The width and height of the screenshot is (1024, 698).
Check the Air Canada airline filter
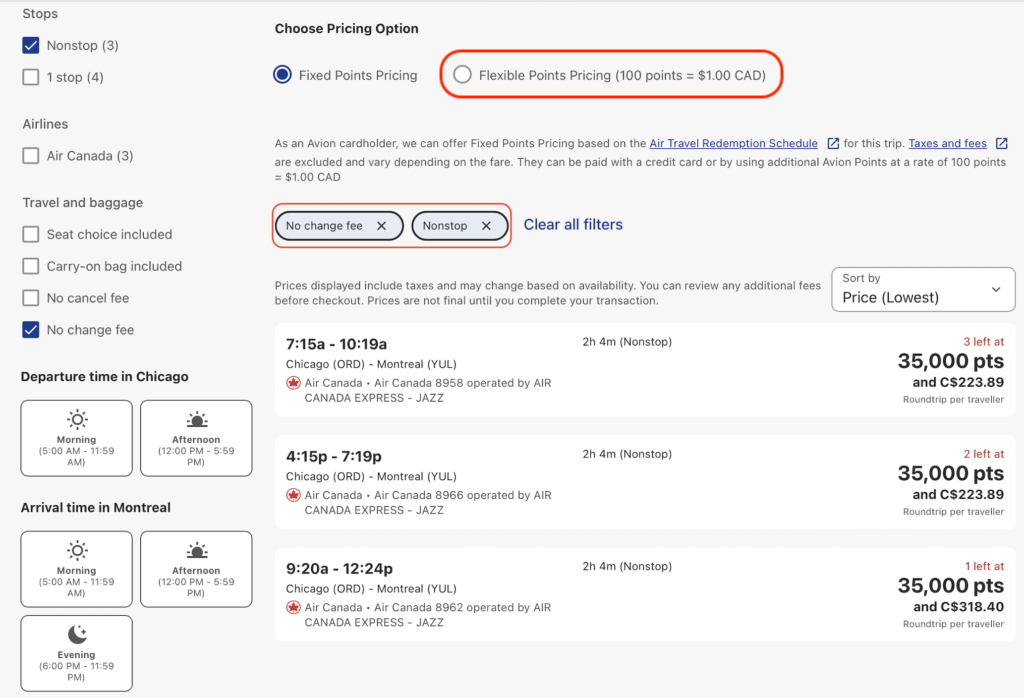point(31,156)
